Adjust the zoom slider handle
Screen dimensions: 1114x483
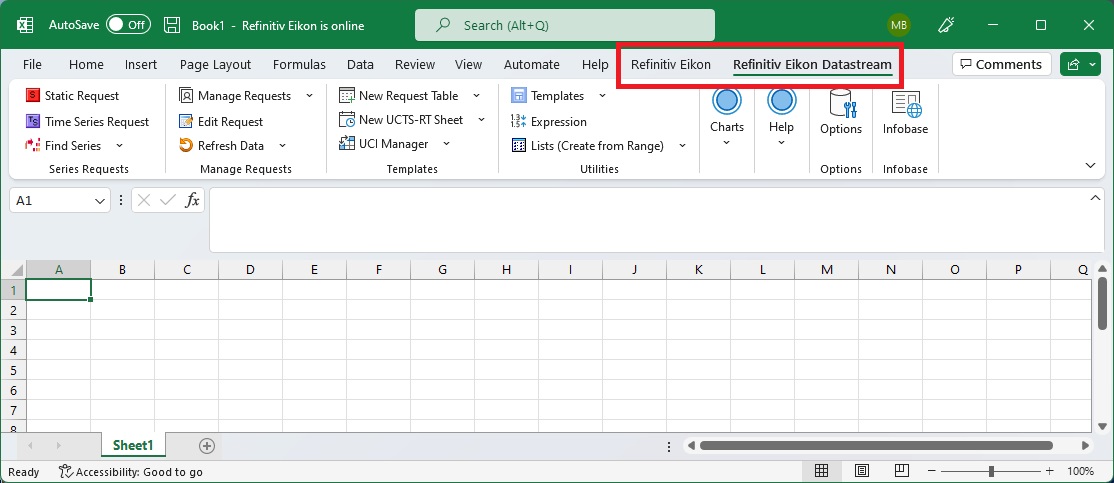point(990,472)
